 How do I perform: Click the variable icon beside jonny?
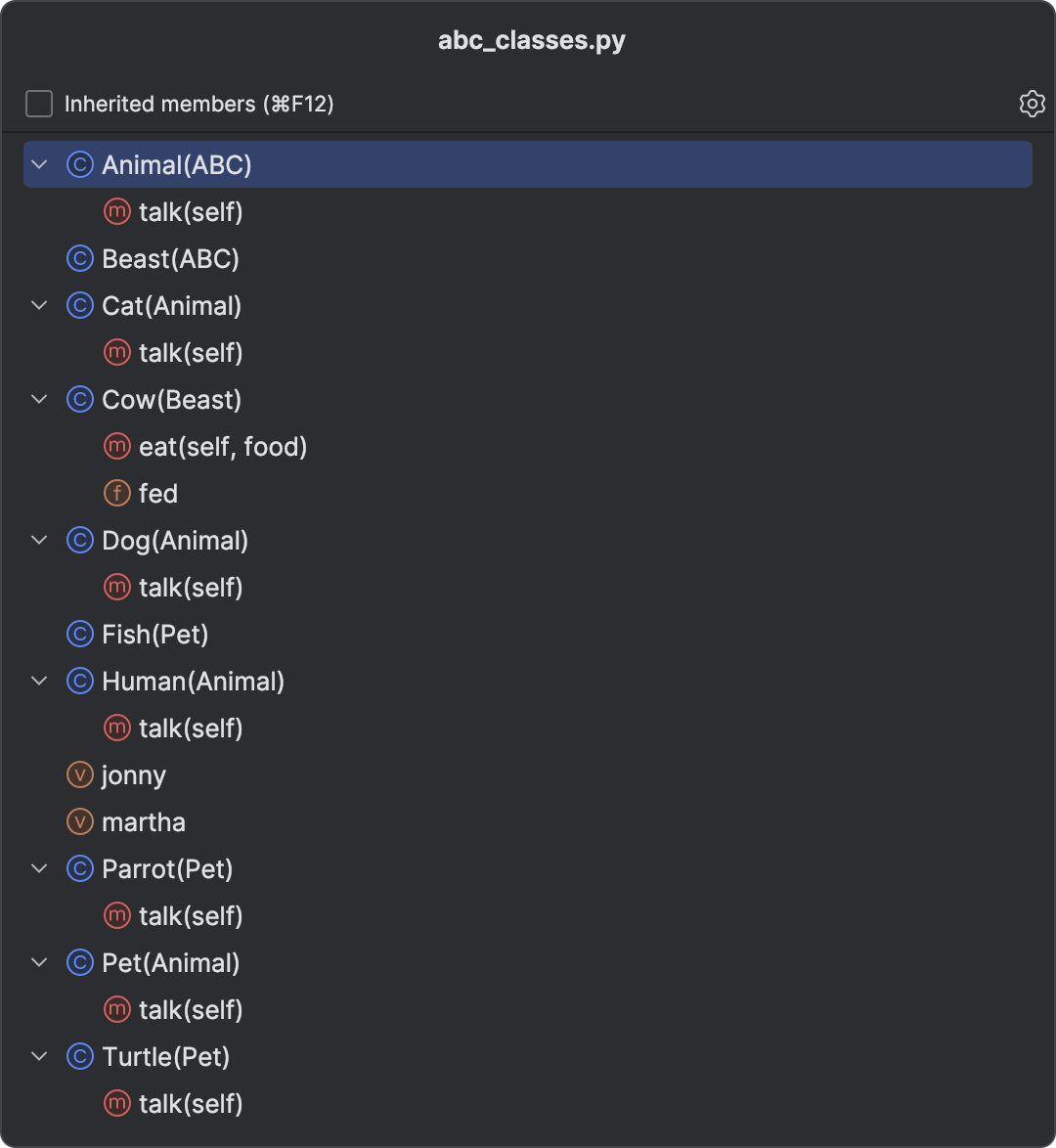pyautogui.click(x=80, y=774)
